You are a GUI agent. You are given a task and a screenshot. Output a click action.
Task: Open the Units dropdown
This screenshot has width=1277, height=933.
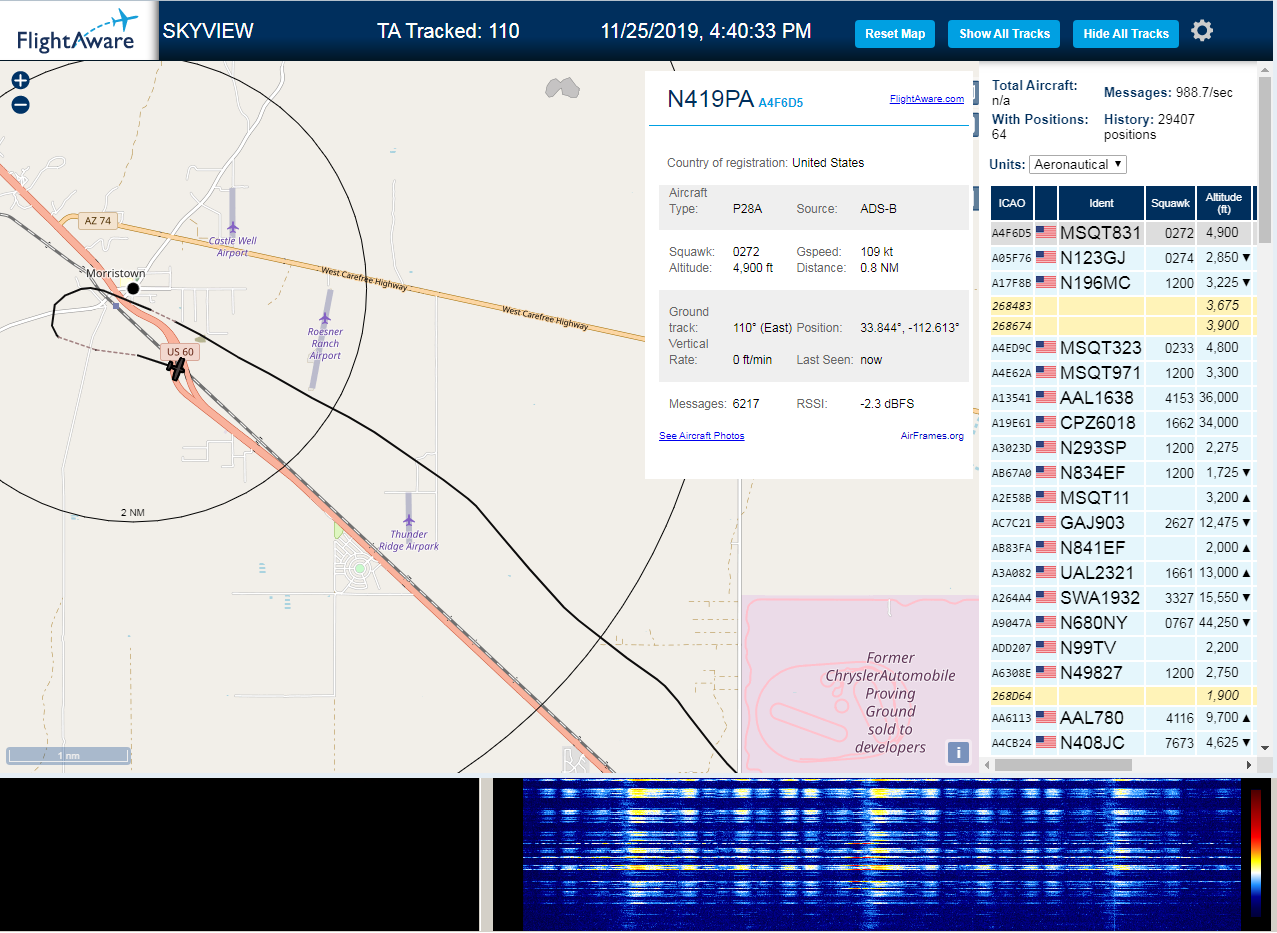tap(1078, 164)
